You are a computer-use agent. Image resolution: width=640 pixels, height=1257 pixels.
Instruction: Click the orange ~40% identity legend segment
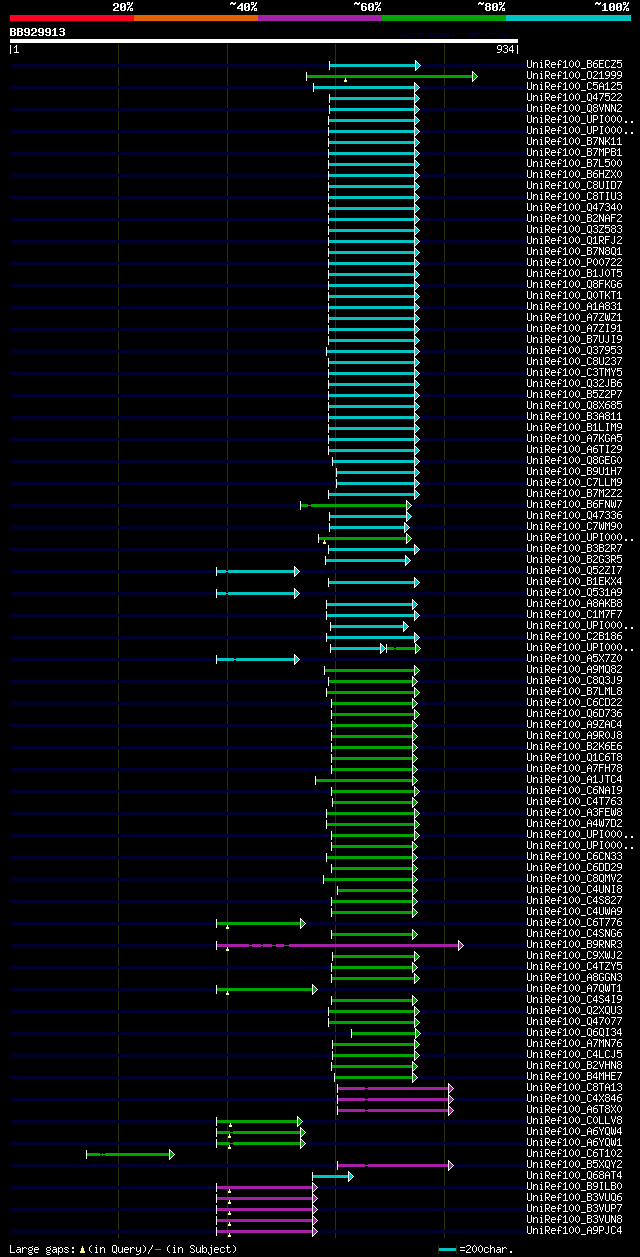click(196, 18)
